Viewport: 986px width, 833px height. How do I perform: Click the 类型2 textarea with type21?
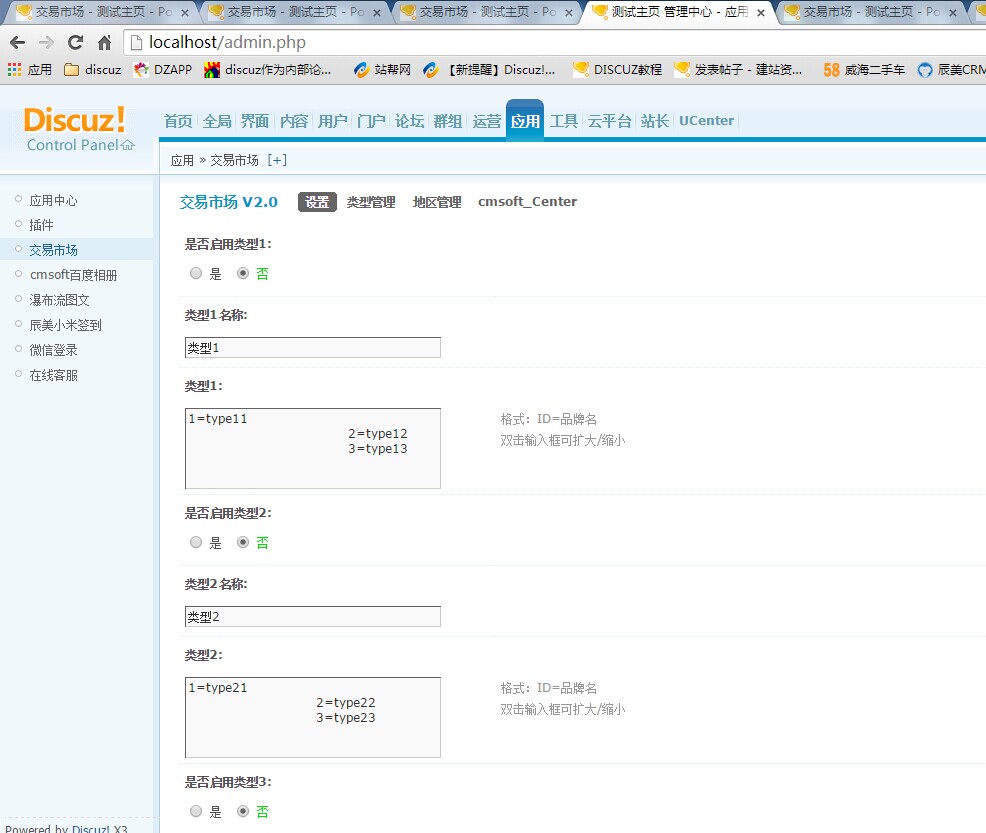313,717
